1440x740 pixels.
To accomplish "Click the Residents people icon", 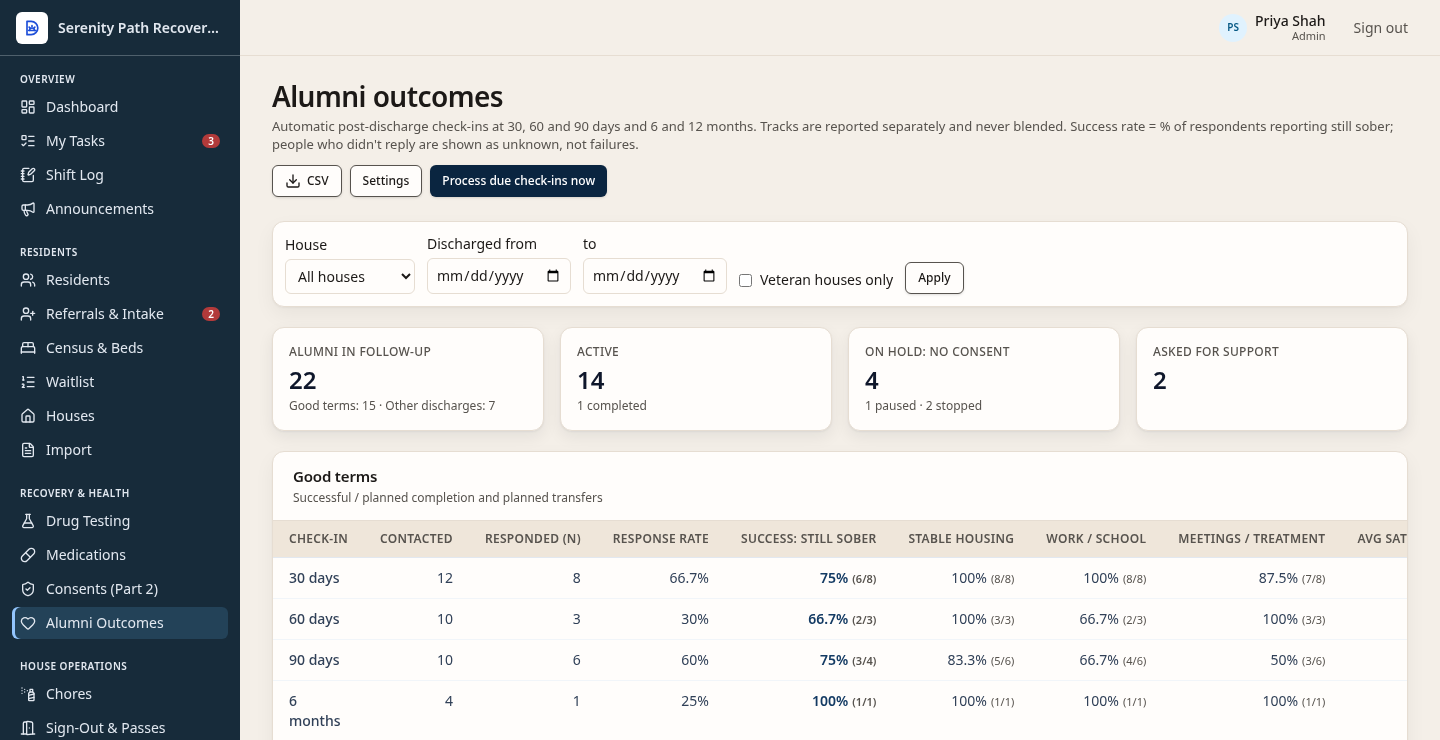I will pos(28,280).
